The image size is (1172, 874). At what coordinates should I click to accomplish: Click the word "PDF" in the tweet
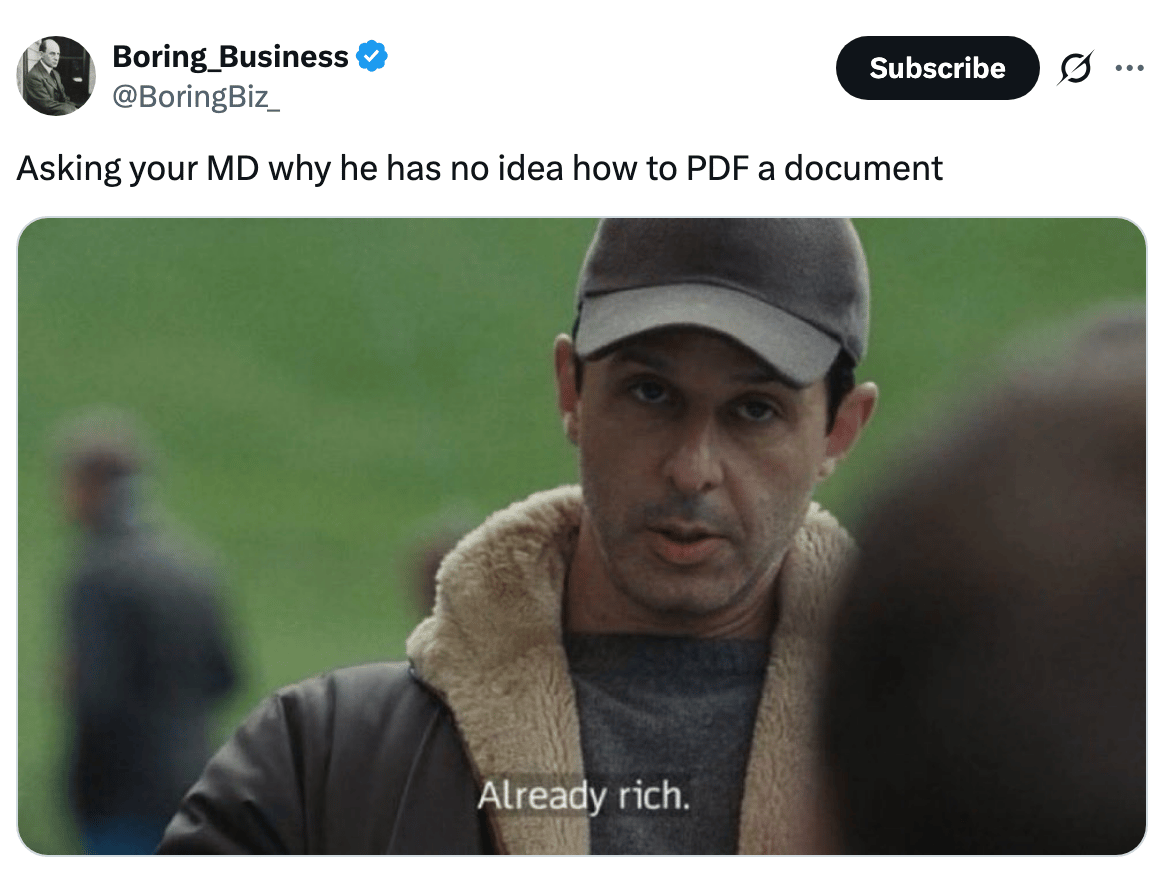(718, 168)
